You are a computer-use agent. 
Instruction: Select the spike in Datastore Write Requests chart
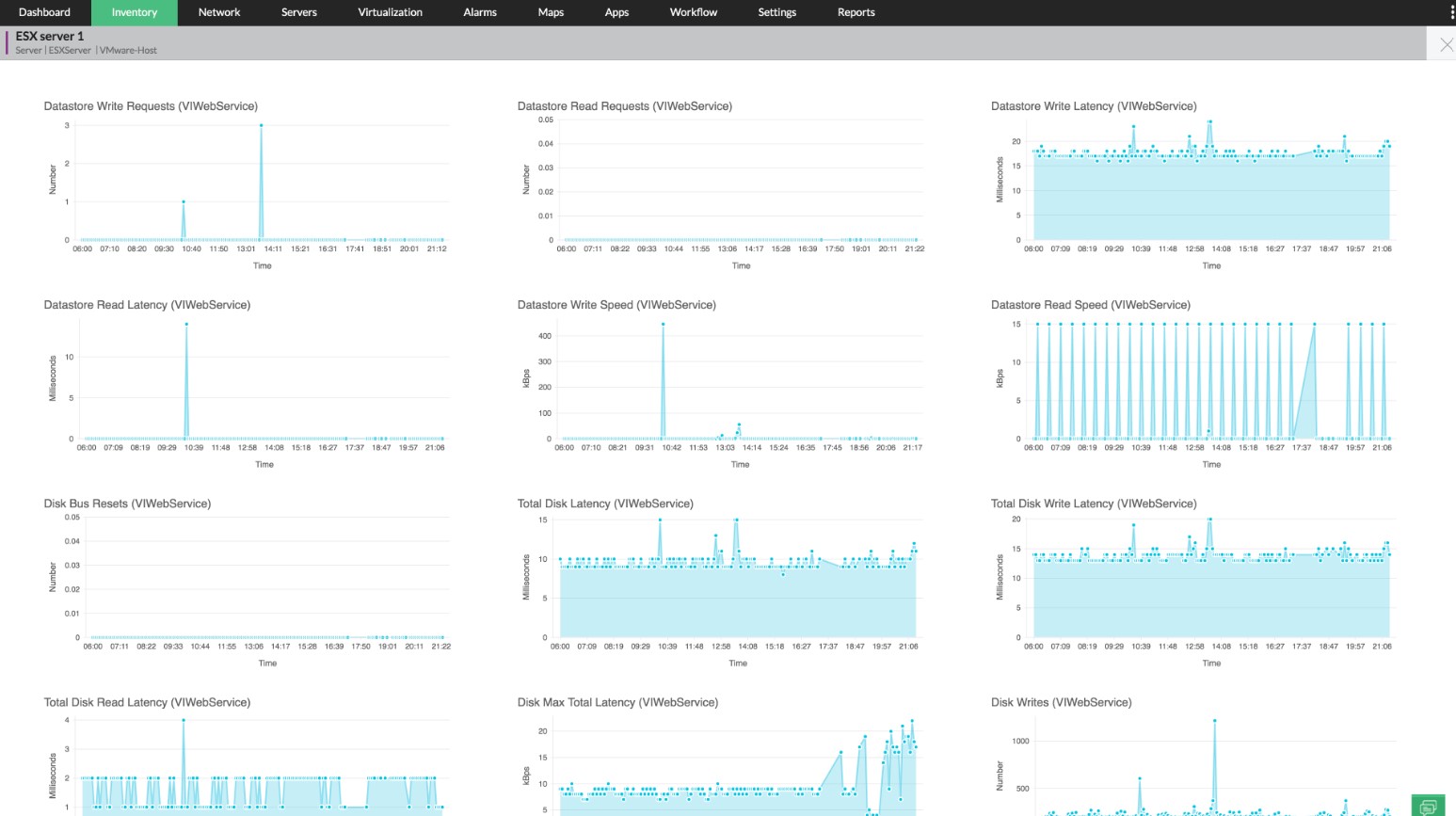[261, 125]
